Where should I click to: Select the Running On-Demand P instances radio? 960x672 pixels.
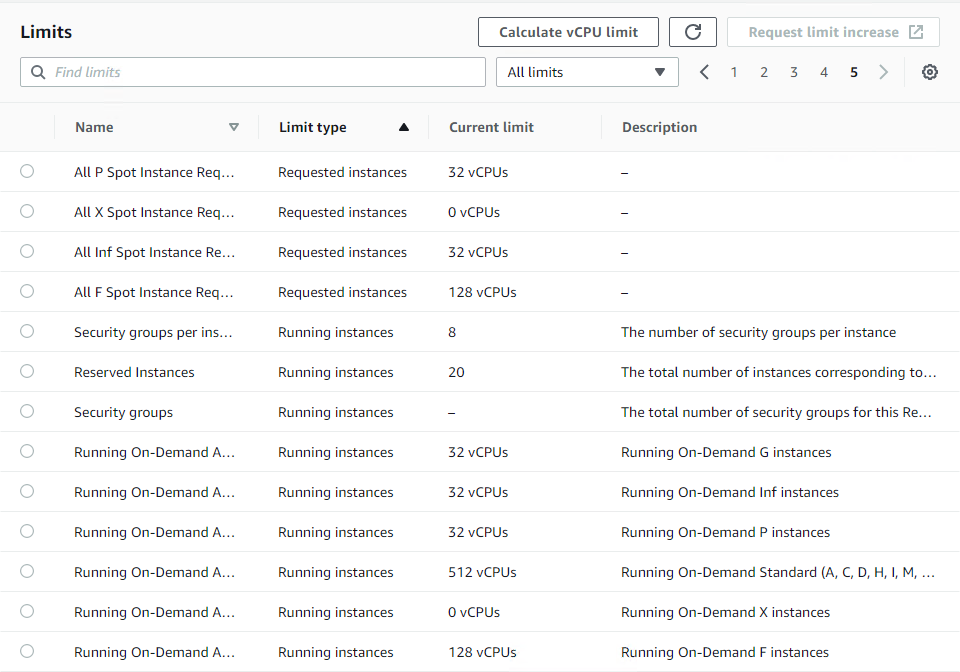point(27,531)
